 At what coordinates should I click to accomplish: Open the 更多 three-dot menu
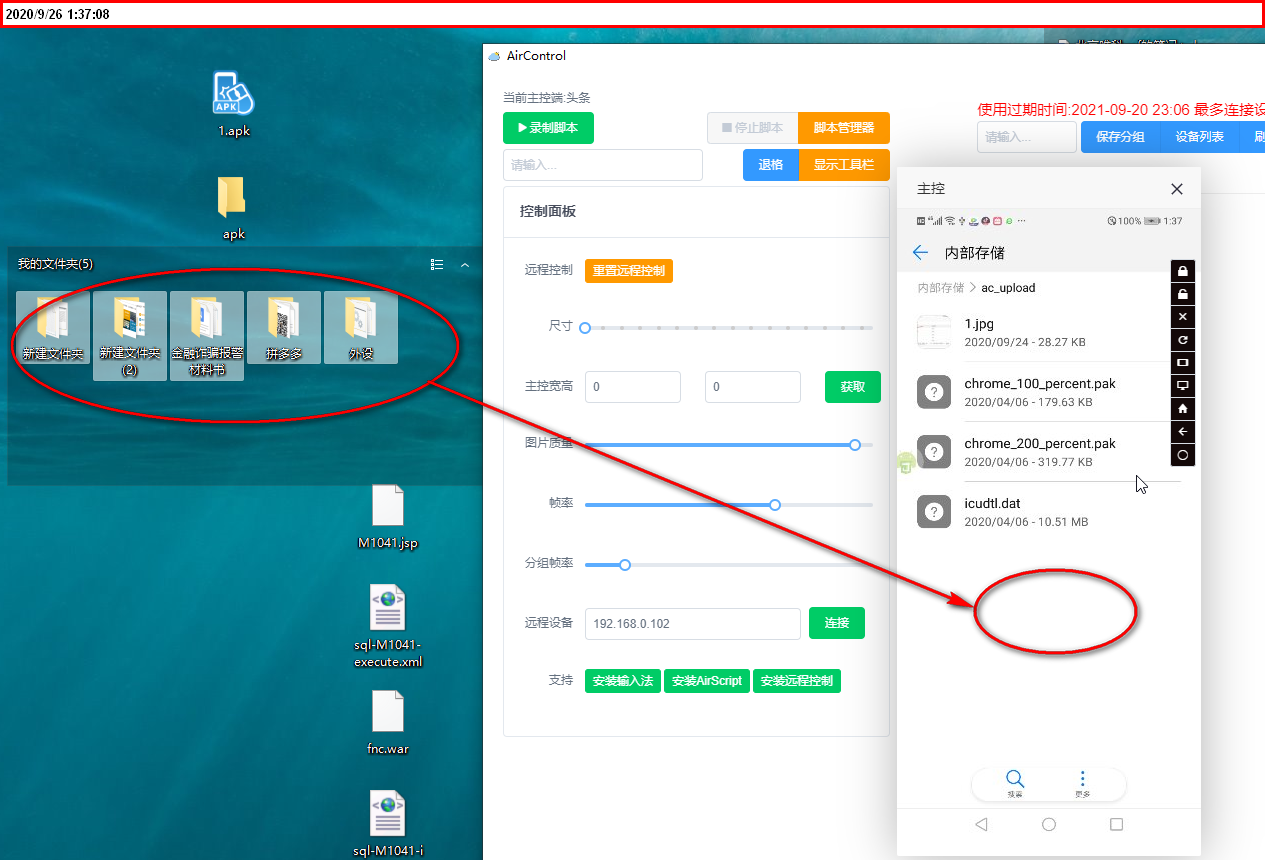click(x=1082, y=779)
